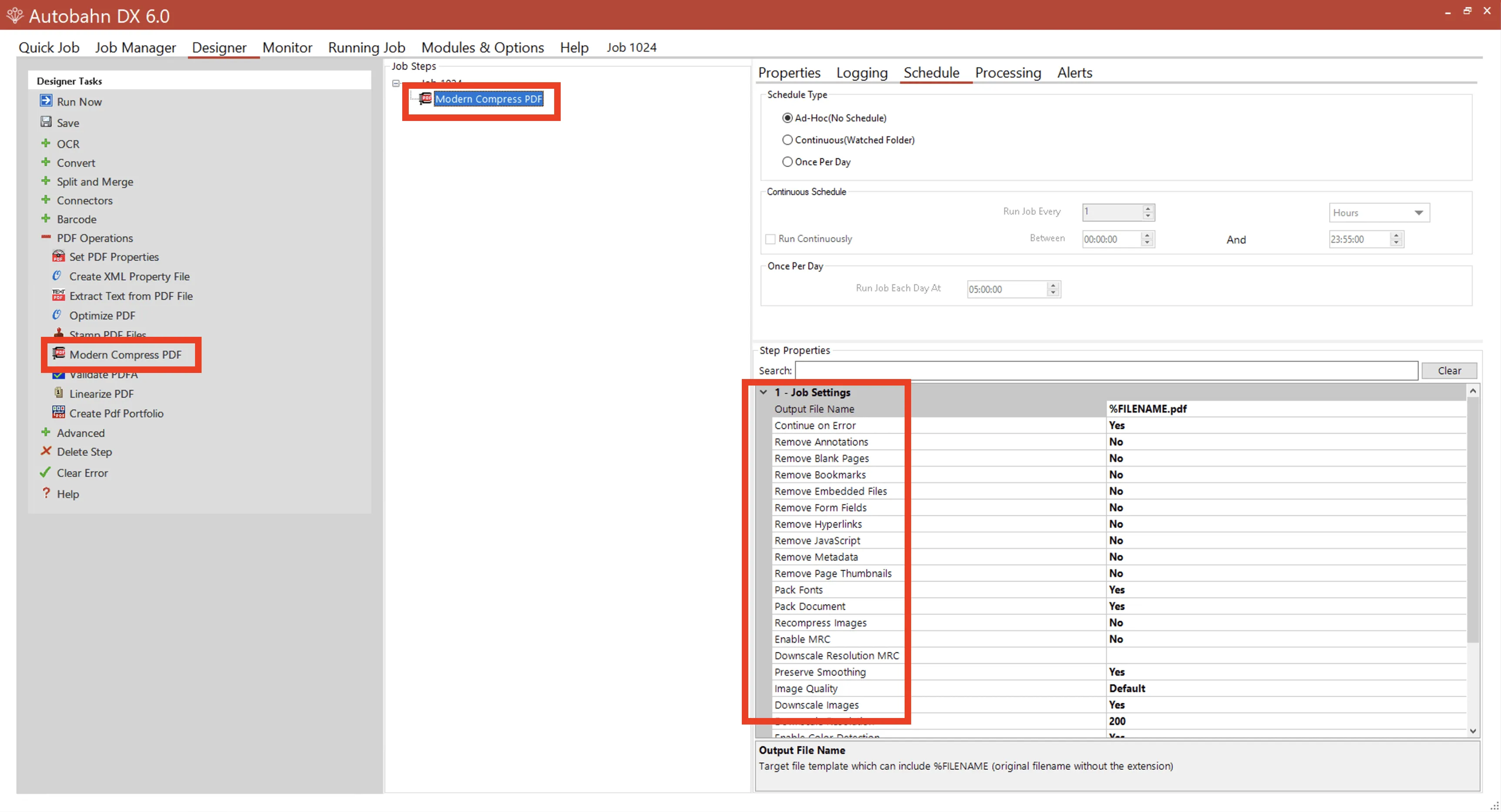The width and height of the screenshot is (1501, 812).
Task: Click the Set PDF Properties icon
Action: (58, 256)
